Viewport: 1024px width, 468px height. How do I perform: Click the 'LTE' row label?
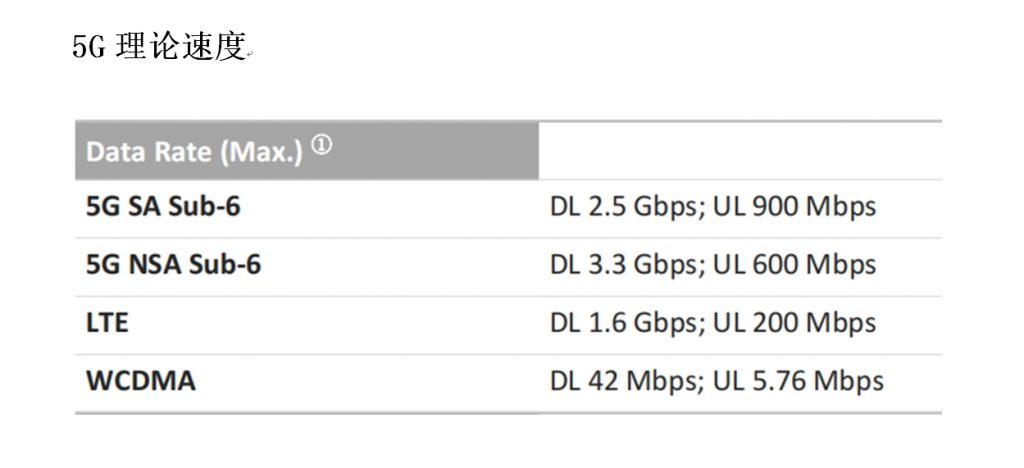(x=107, y=322)
